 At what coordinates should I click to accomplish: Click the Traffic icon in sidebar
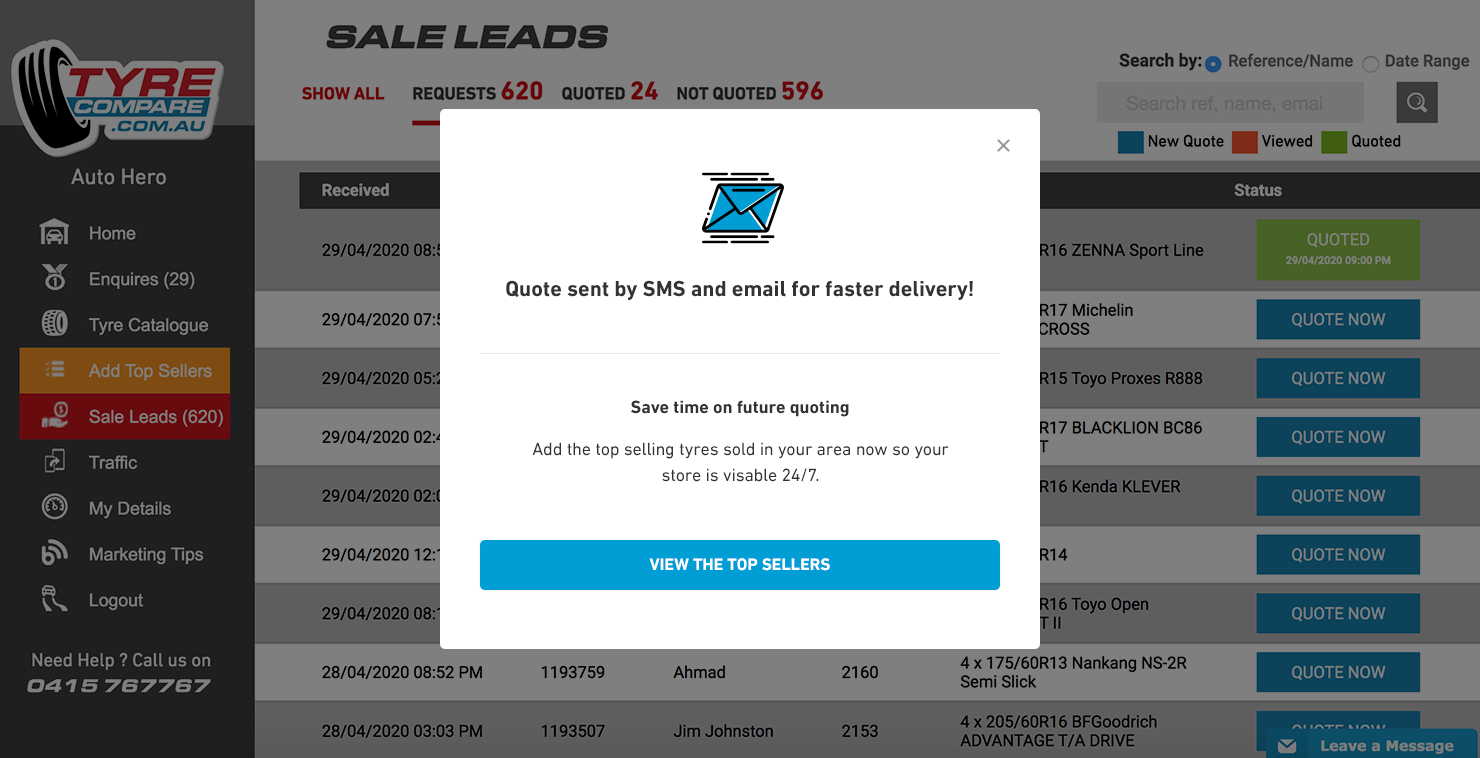[54, 461]
